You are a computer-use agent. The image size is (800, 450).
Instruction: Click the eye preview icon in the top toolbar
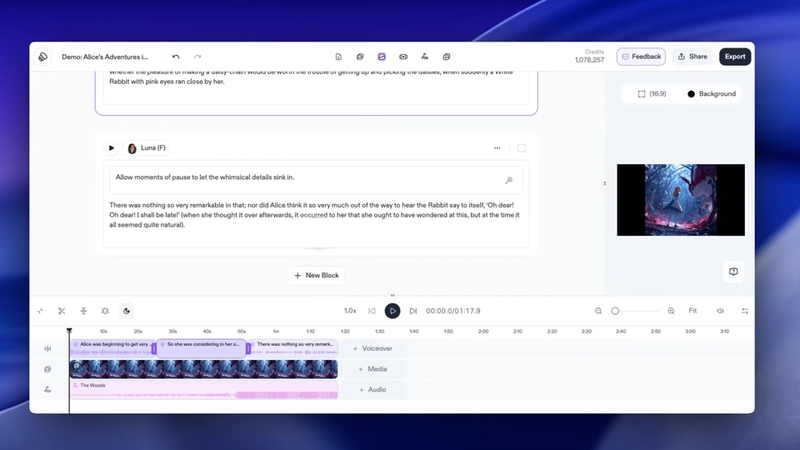click(x=403, y=57)
